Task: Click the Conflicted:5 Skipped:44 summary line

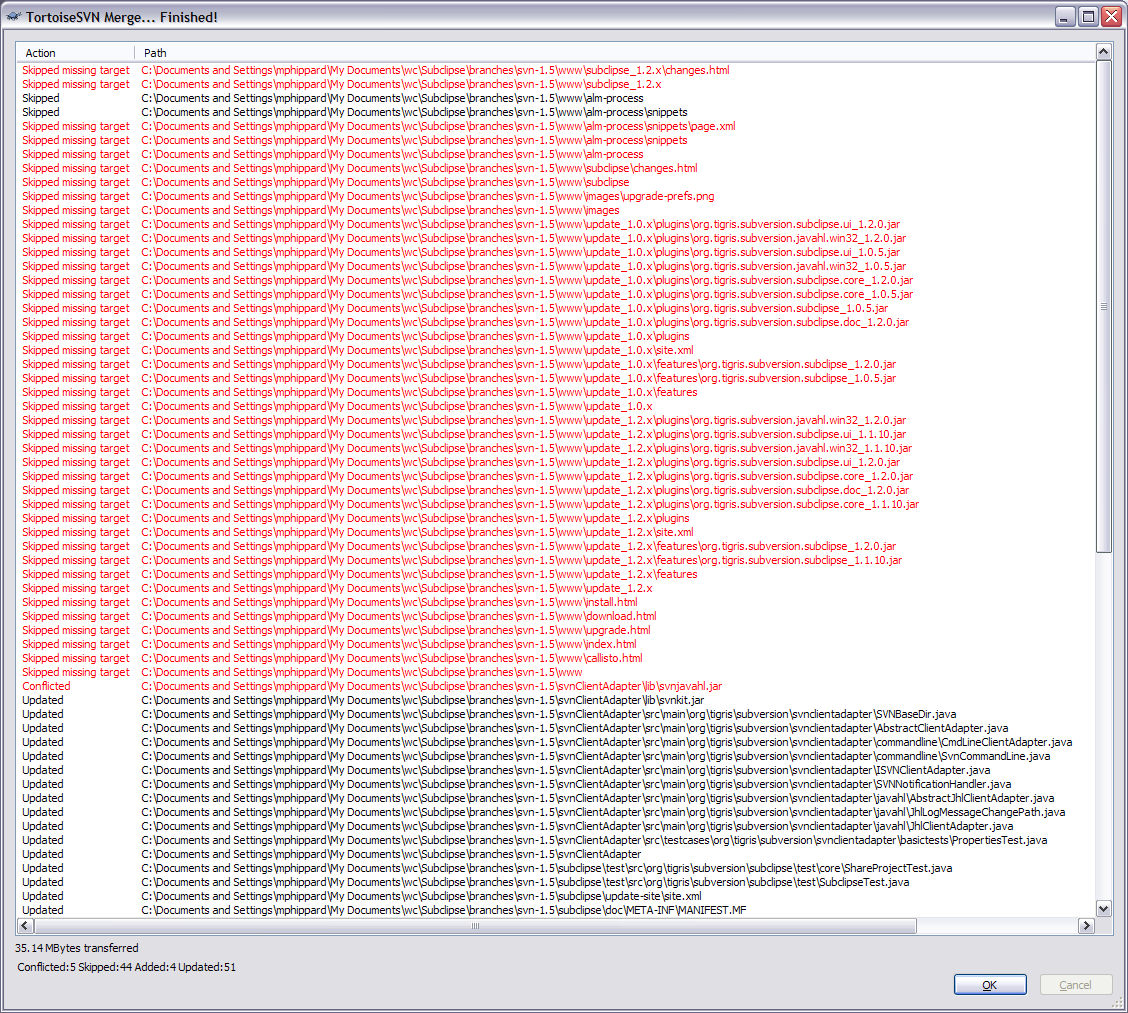Action: click(127, 967)
